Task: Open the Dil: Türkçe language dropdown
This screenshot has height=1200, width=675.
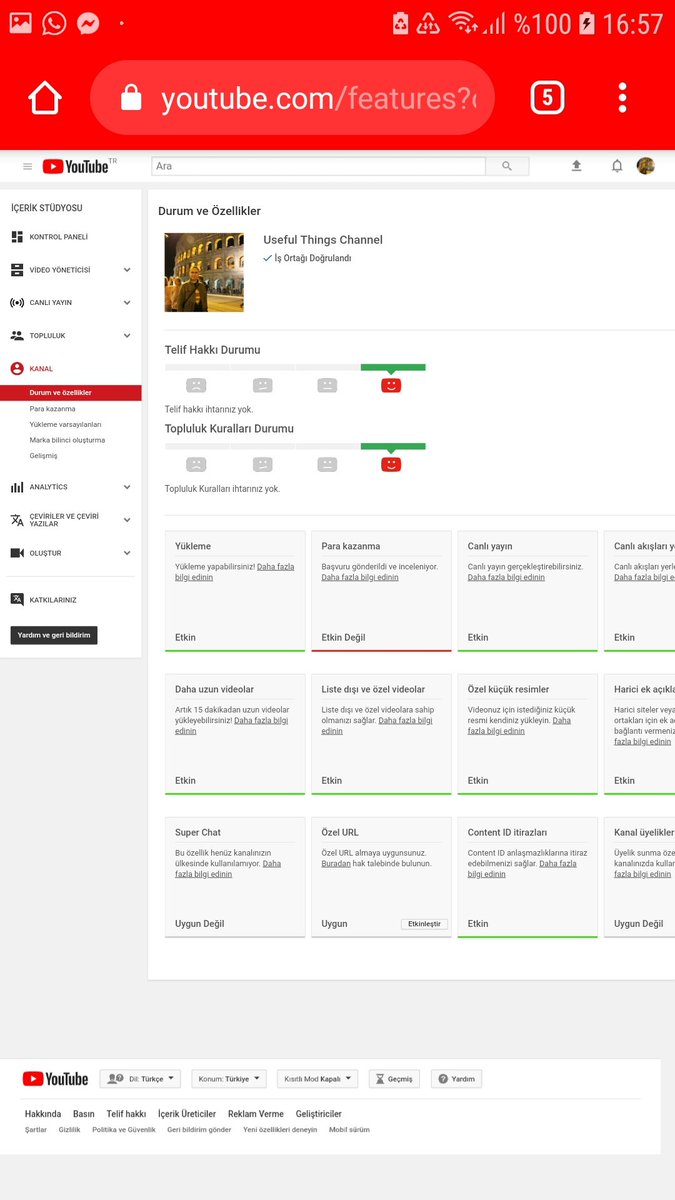Action: click(140, 1079)
